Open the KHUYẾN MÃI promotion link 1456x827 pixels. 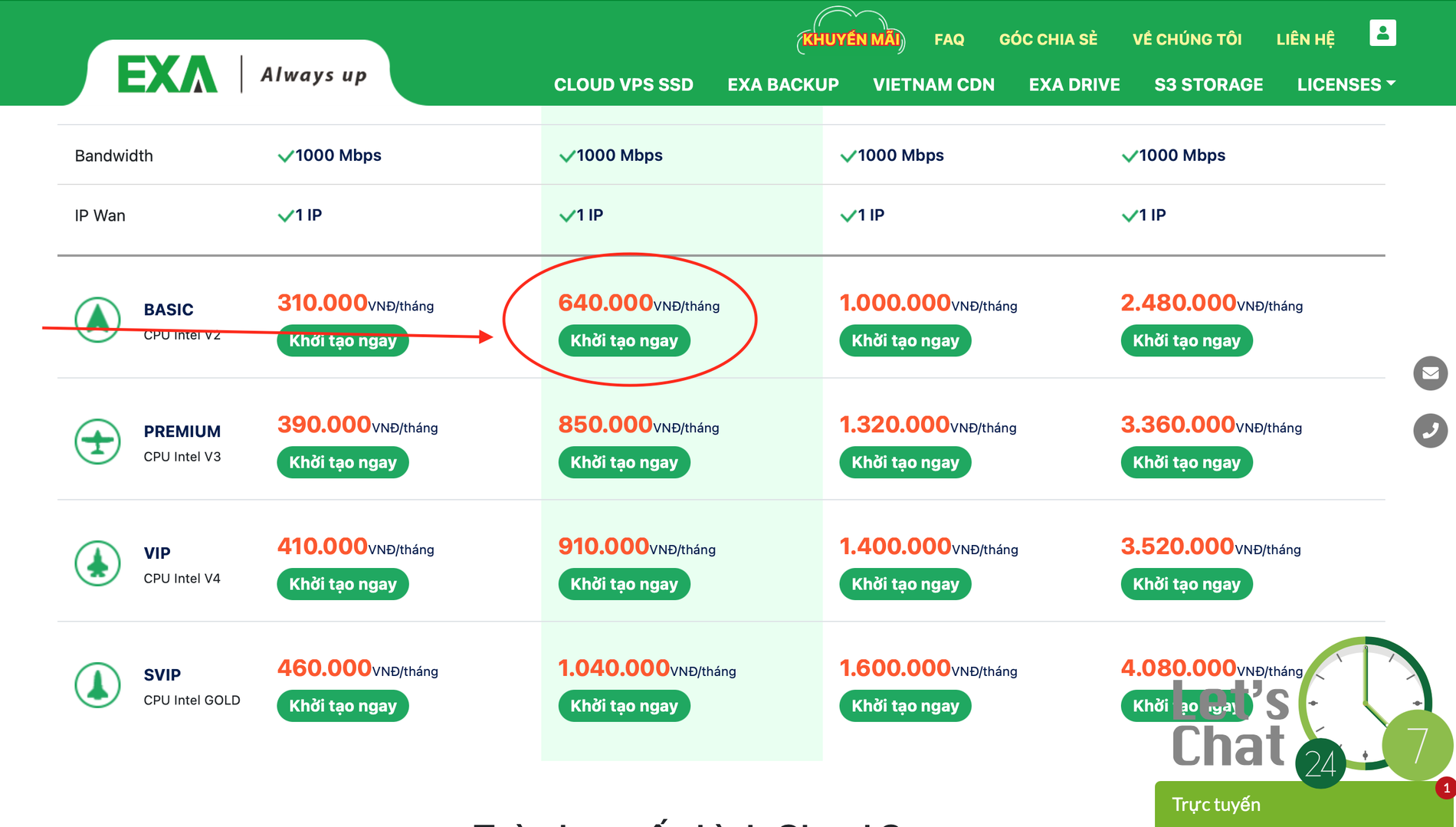coord(851,39)
